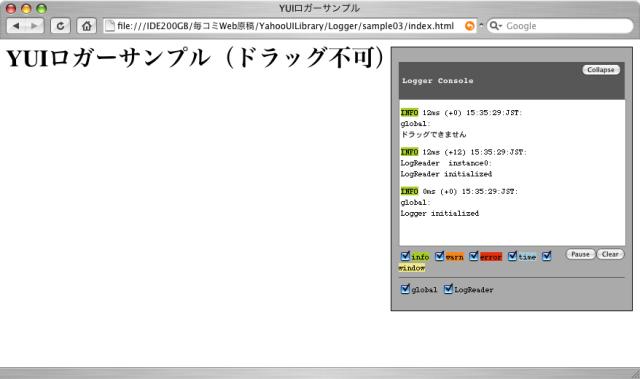Uncheck the info log filter

(x=405, y=256)
